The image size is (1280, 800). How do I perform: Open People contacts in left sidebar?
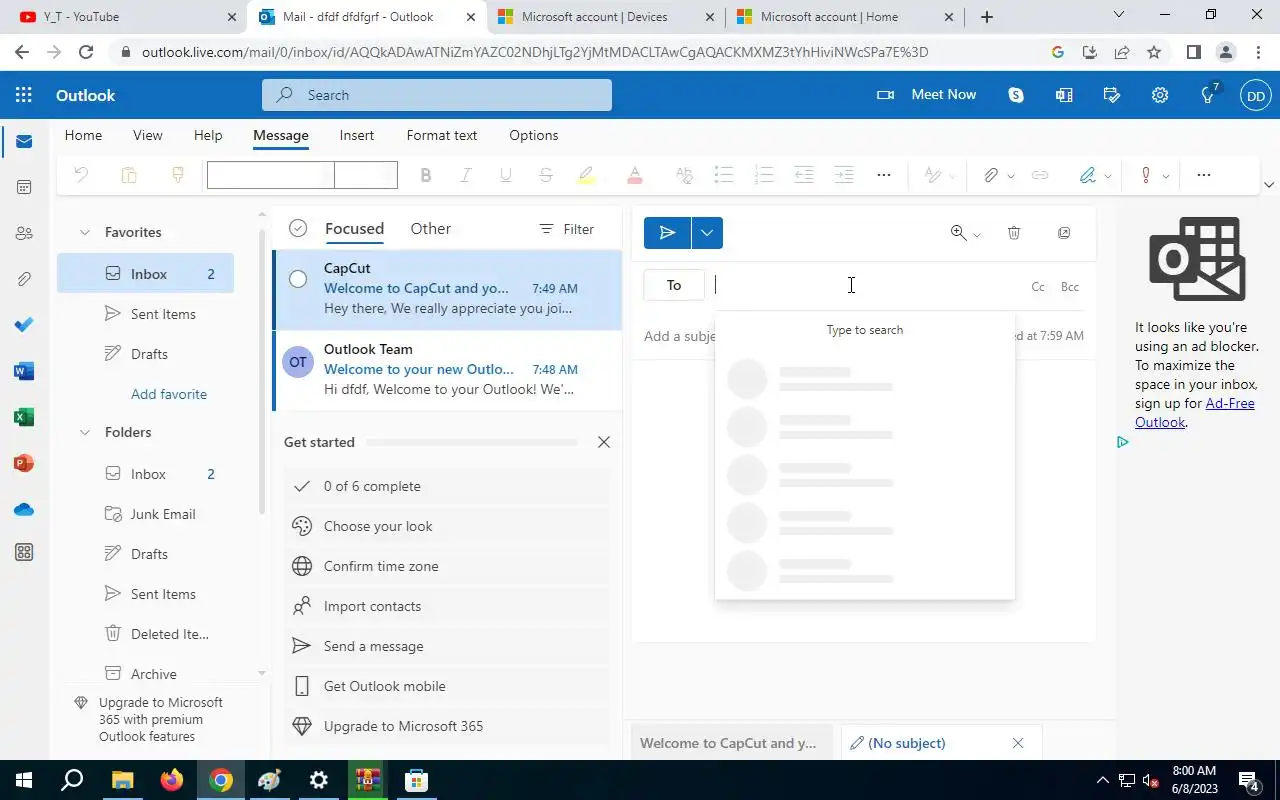pyautogui.click(x=24, y=233)
